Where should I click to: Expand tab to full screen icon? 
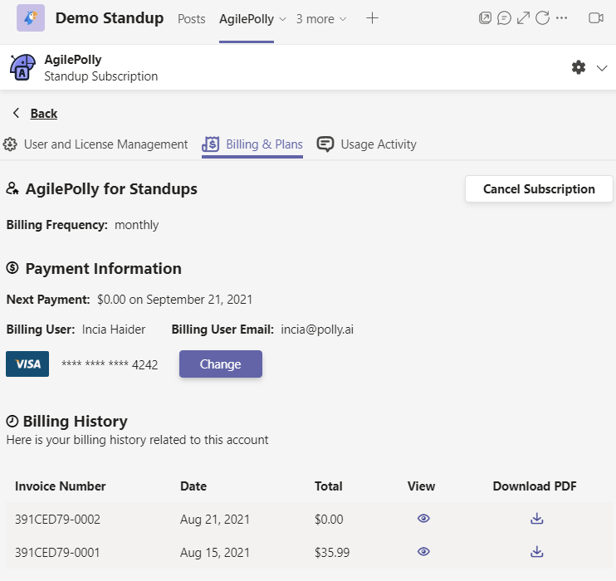(523, 18)
